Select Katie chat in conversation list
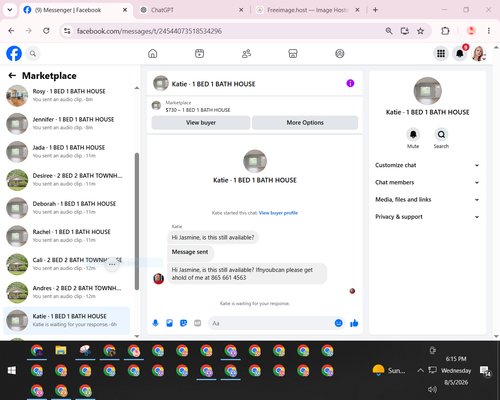This screenshot has height=400, width=500. (x=67, y=320)
